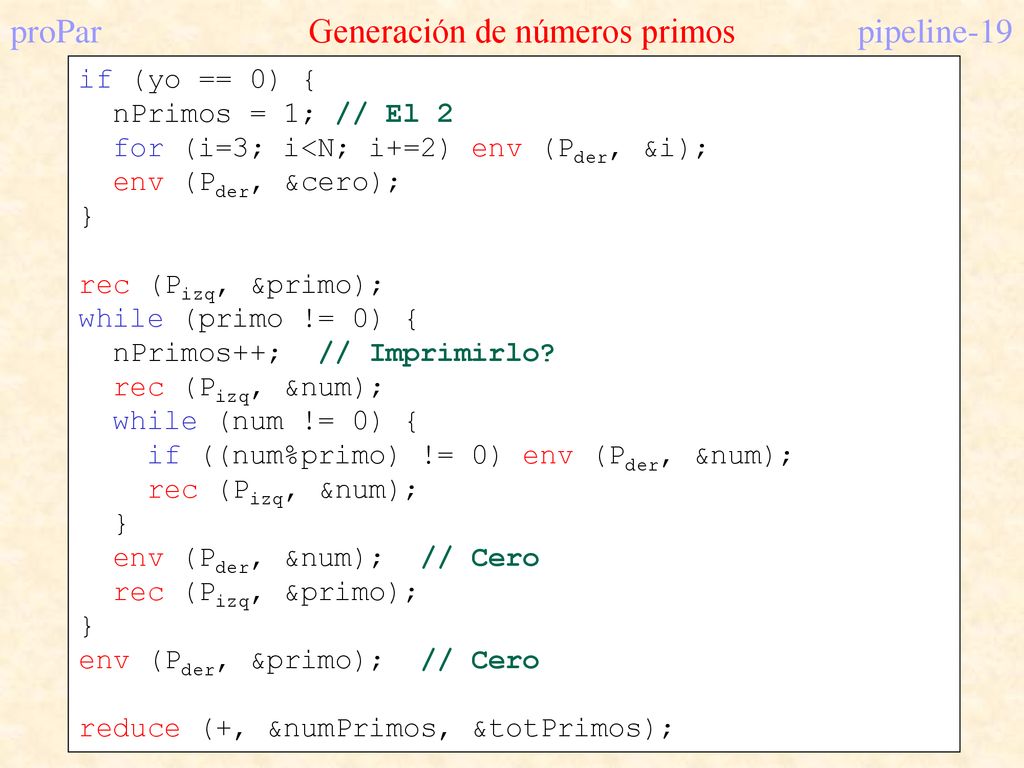
Task: Click the statement "nPrimos++;"
Action: click(196, 353)
